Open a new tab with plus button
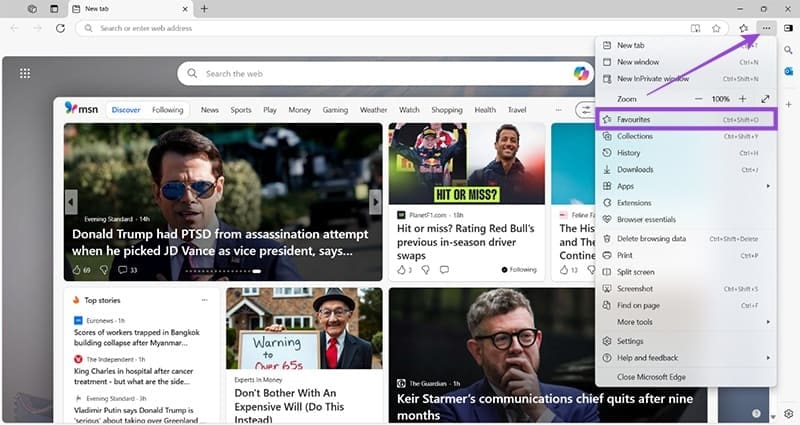The image size is (800, 425). (x=204, y=8)
